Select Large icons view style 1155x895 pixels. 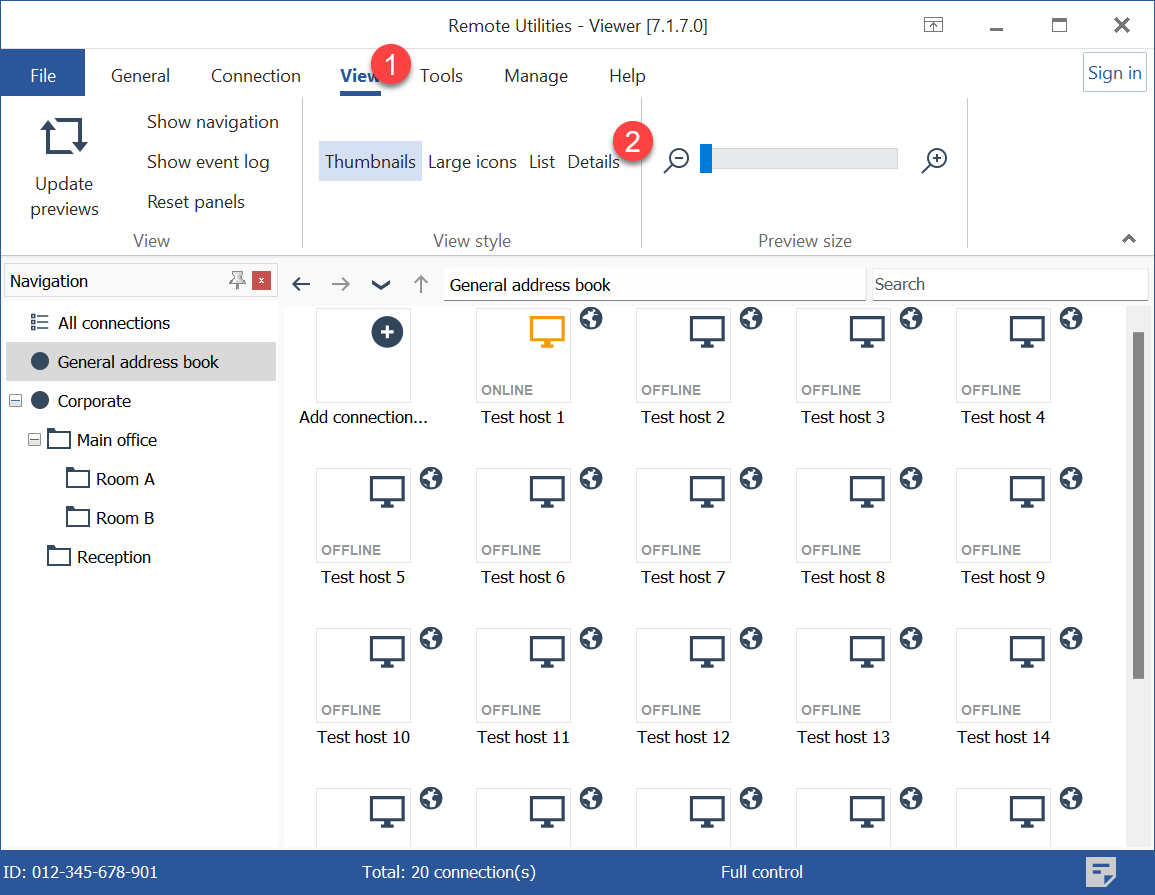472,162
